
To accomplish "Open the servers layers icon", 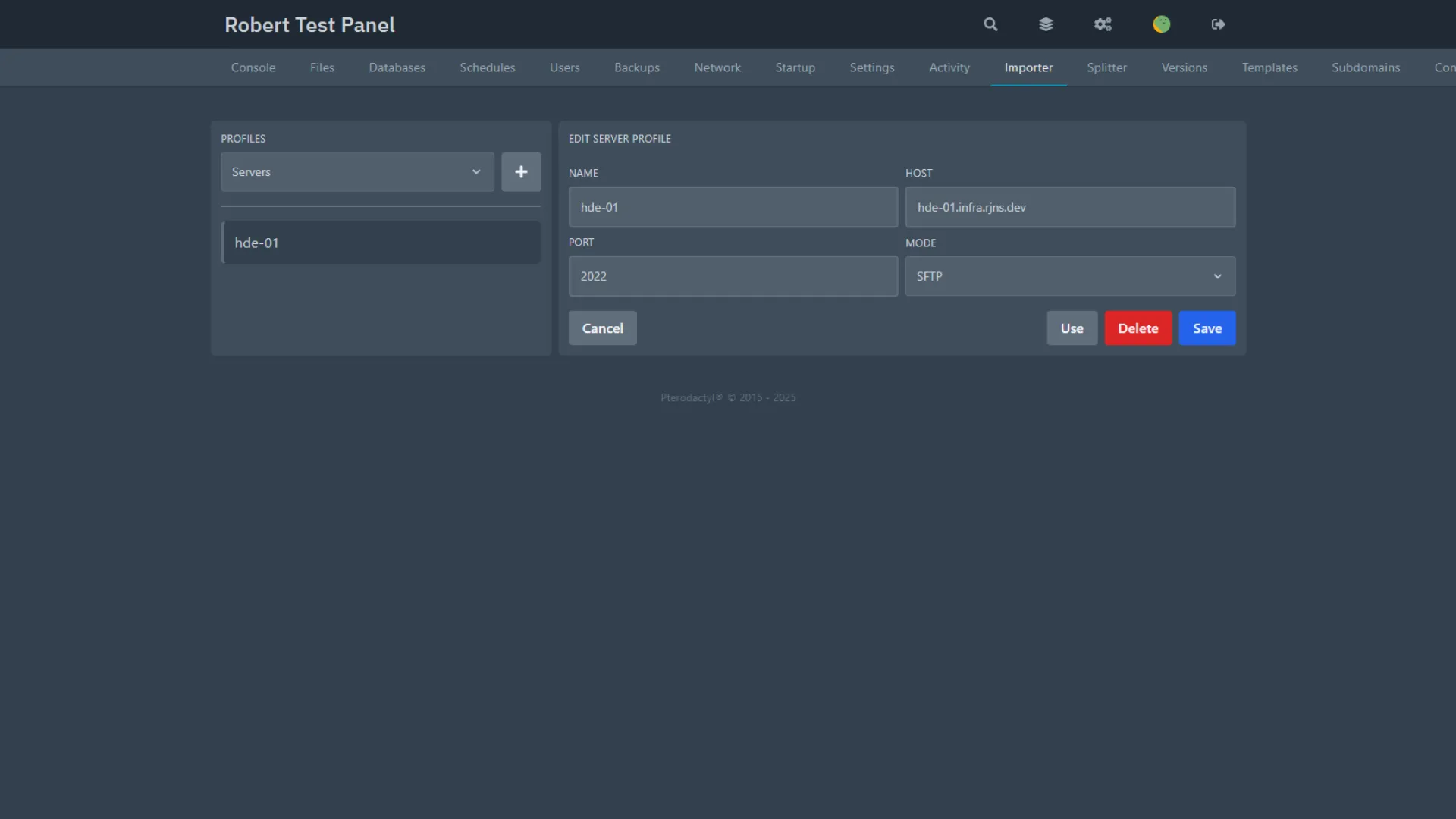I will 1046,24.
